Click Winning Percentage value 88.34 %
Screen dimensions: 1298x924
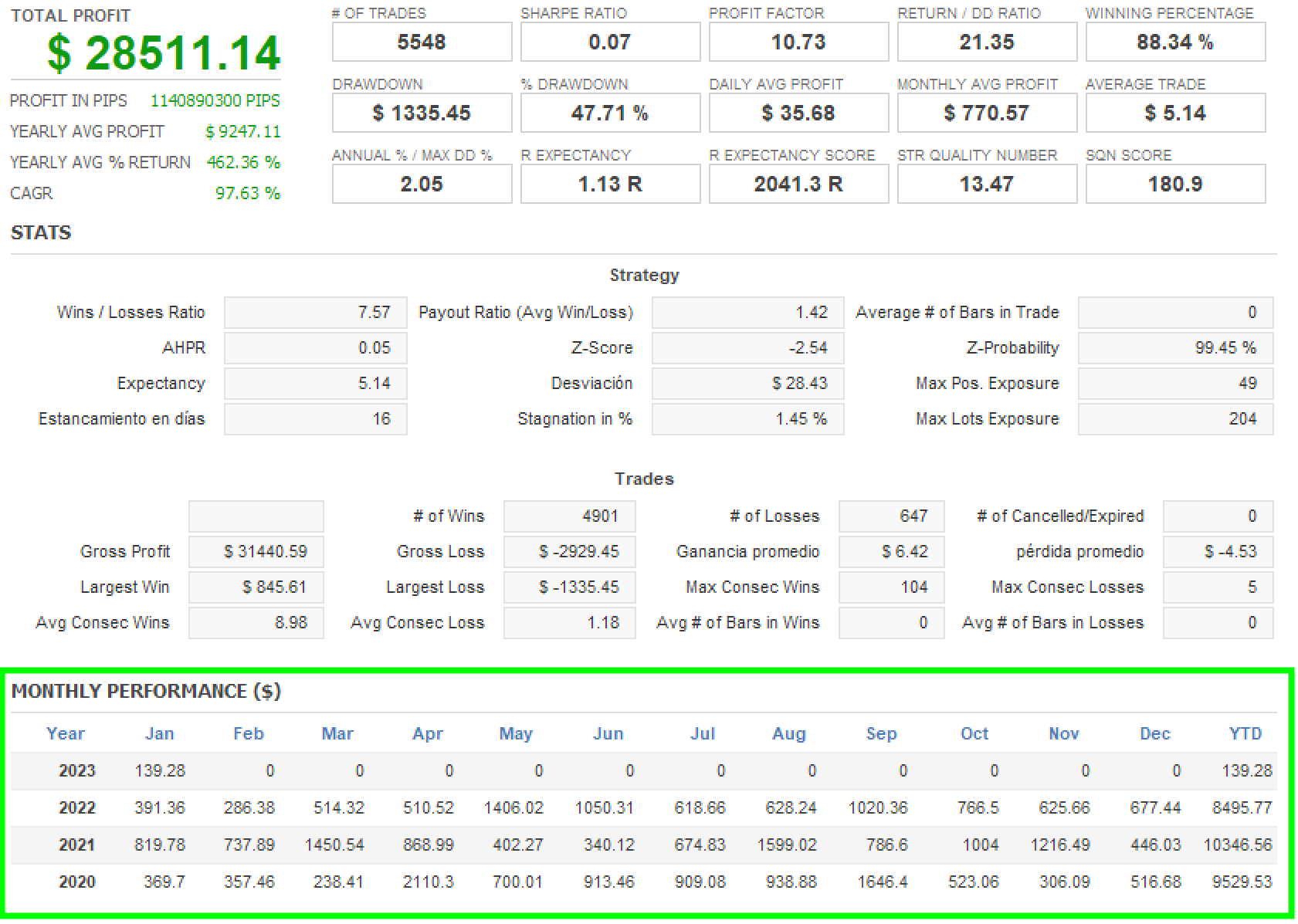tap(1175, 42)
